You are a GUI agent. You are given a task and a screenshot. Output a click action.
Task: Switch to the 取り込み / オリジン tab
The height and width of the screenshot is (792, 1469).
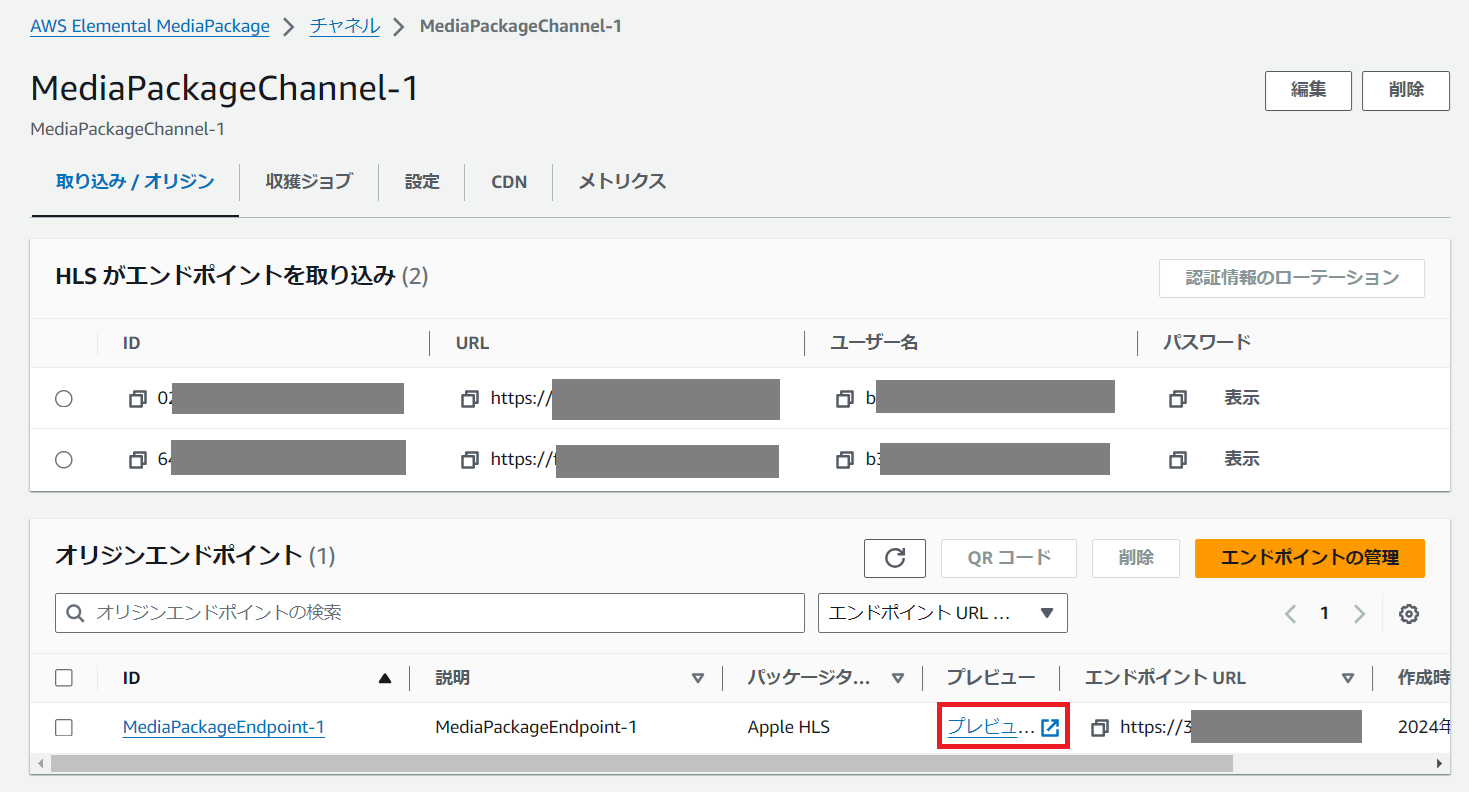tap(135, 182)
